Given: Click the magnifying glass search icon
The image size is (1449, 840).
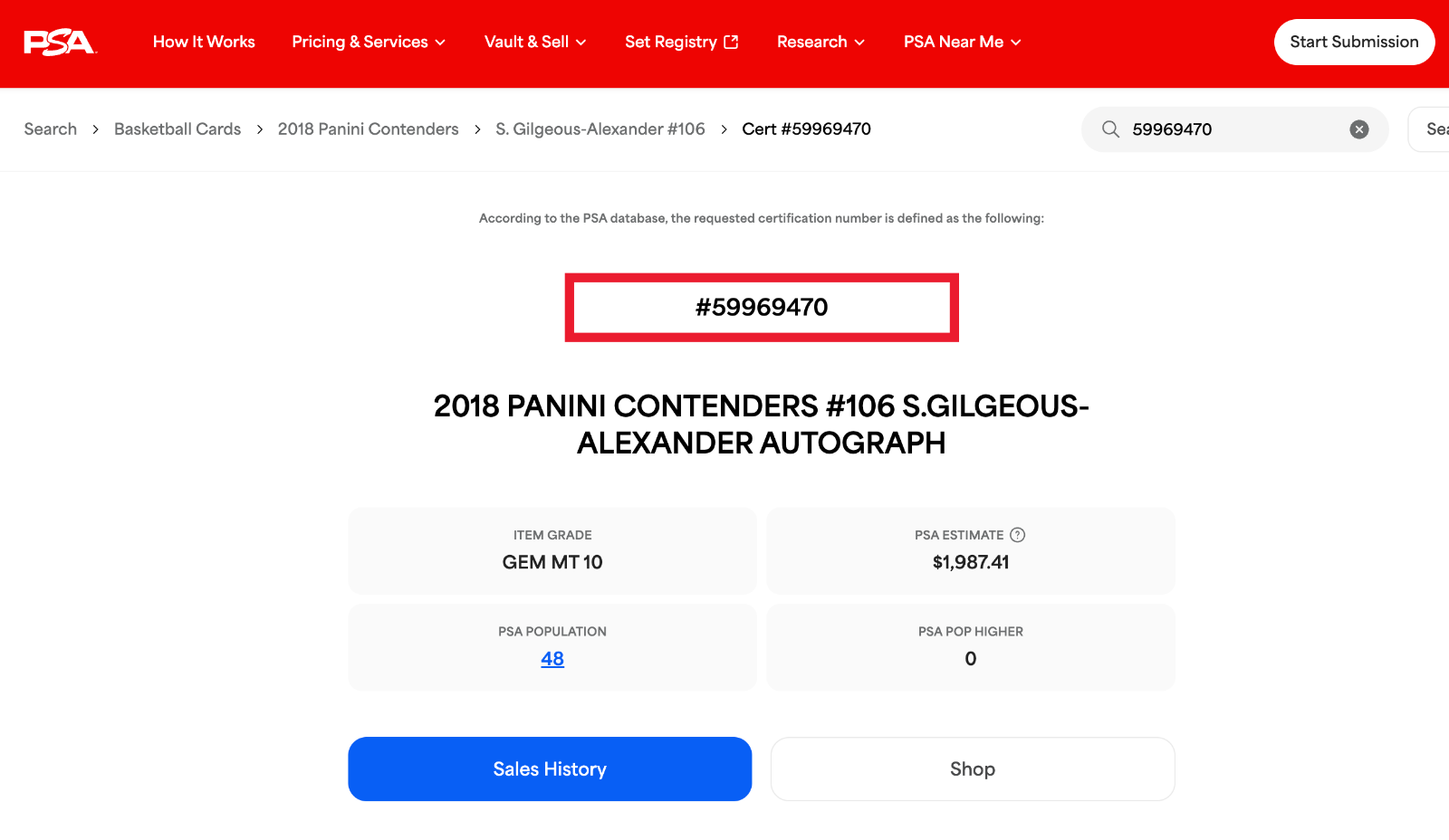Looking at the screenshot, I should [x=1110, y=129].
